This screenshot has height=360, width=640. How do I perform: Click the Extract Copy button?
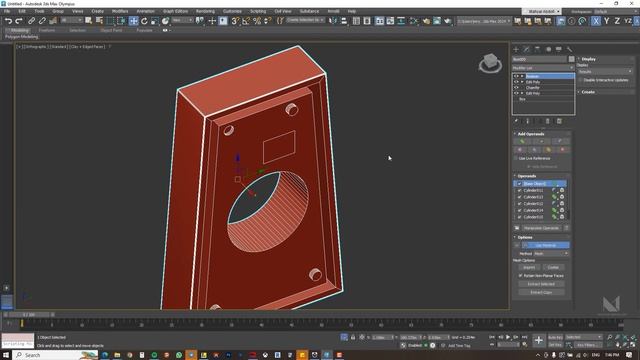click(541, 292)
